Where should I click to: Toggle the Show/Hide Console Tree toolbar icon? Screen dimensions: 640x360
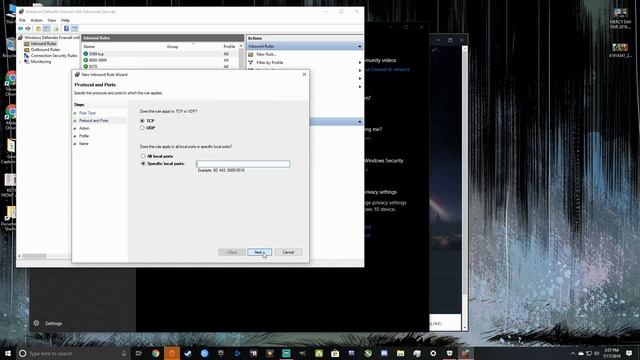tap(47, 29)
